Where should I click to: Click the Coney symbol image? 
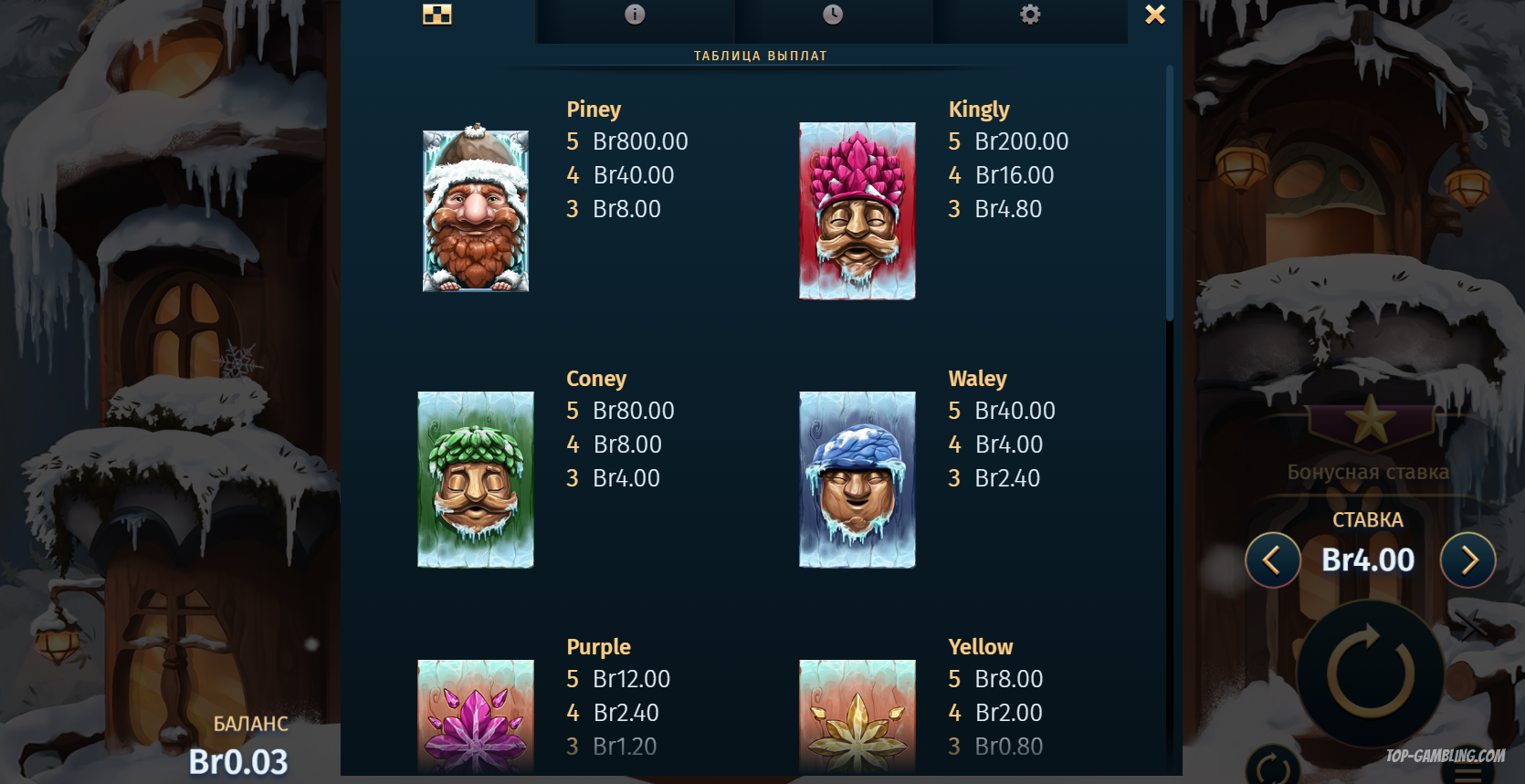476,480
